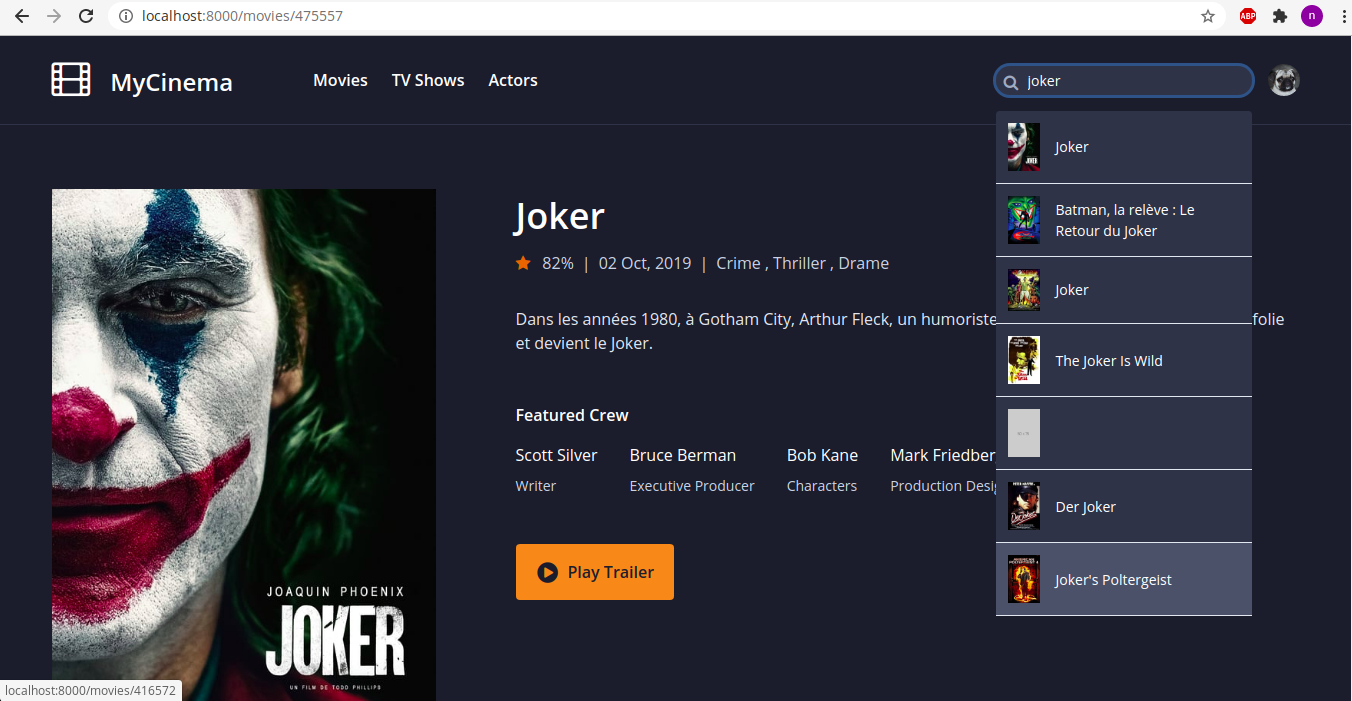This screenshot has height=701, width=1352.
Task: Click the site info icon in the address bar
Action: (x=126, y=16)
